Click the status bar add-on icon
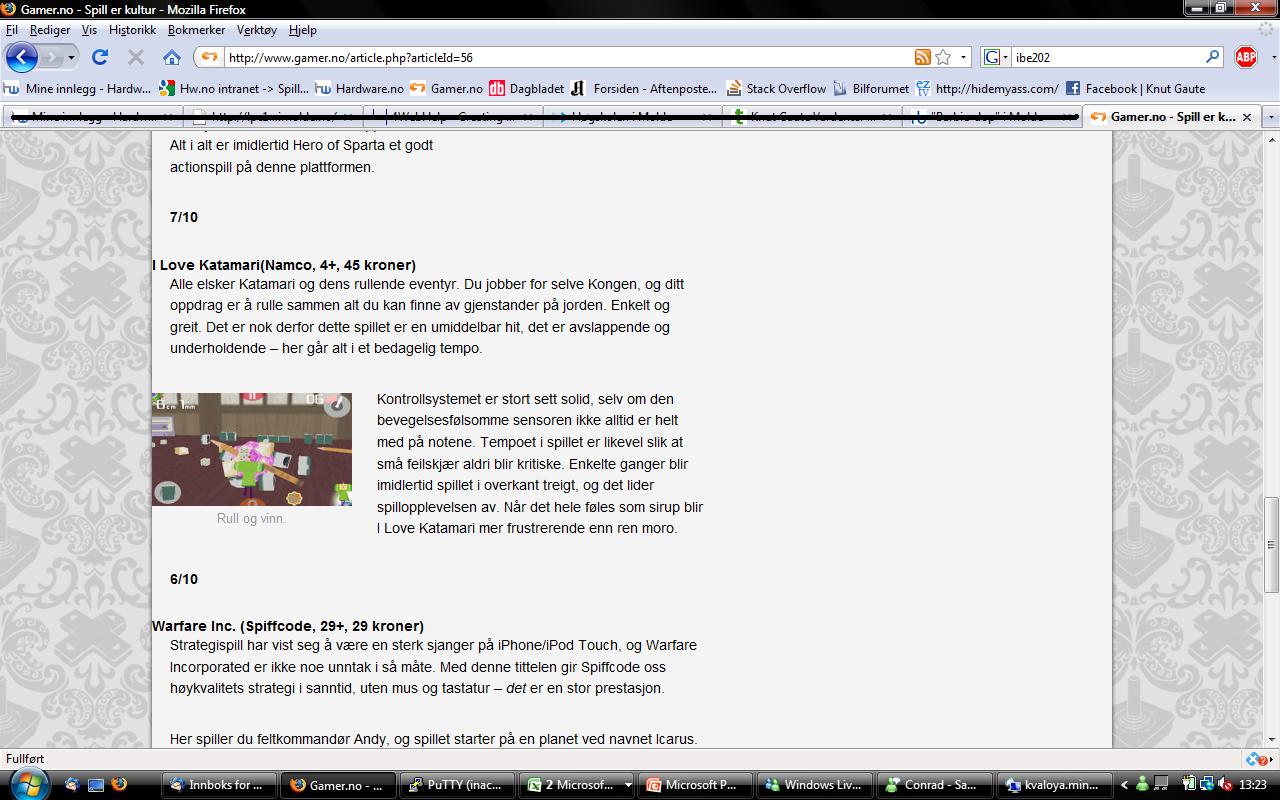The height and width of the screenshot is (800, 1280). (x=1256, y=759)
